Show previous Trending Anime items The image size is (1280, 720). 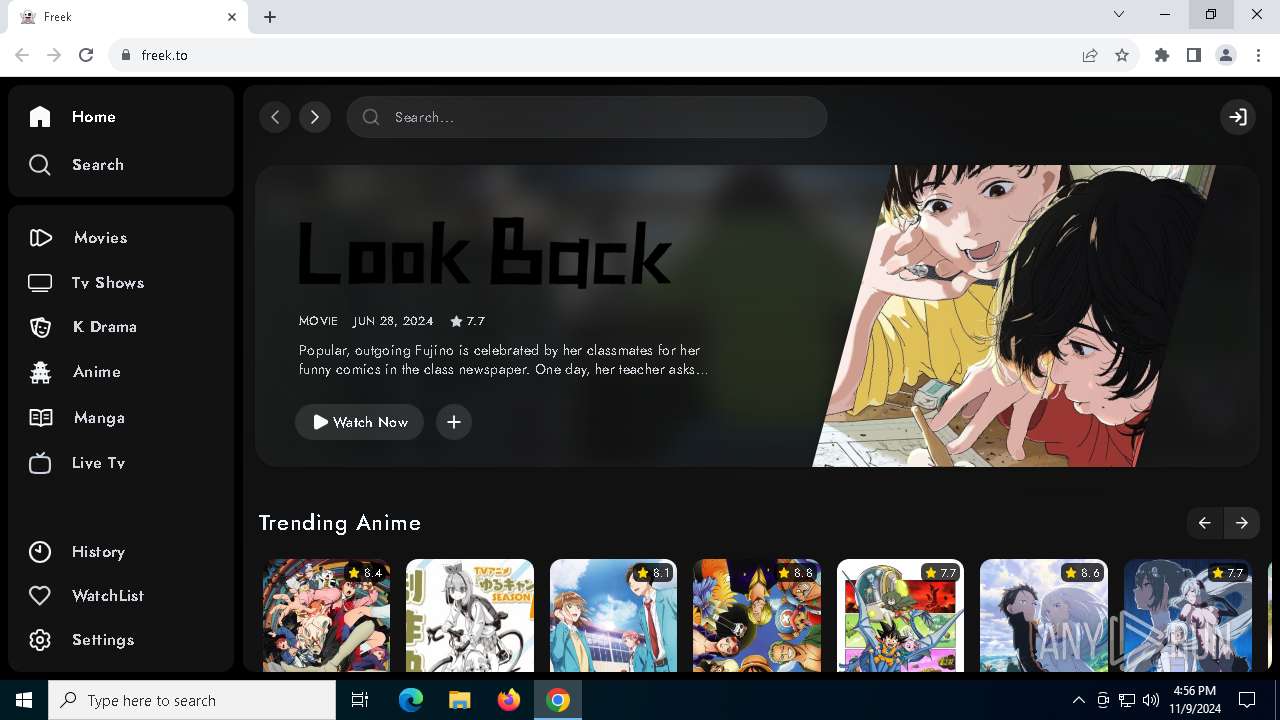point(1204,523)
